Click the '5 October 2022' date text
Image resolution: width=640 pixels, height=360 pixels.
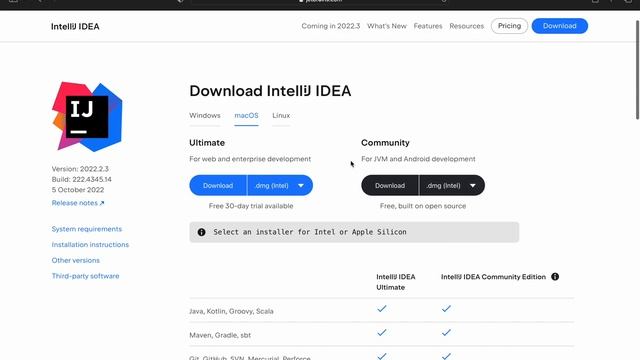pos(78,190)
